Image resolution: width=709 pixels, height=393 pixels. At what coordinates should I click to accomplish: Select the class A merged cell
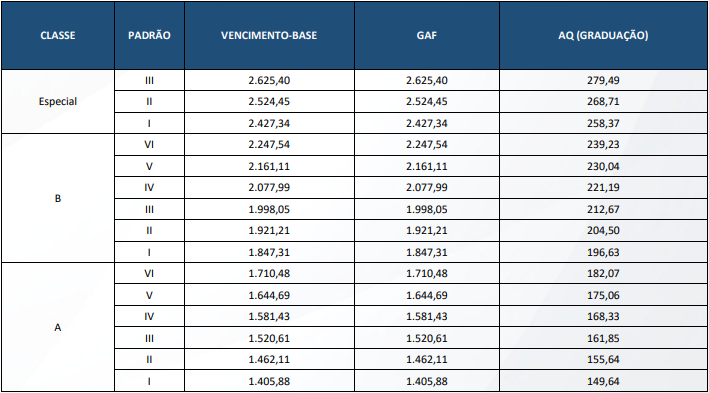tap(58, 327)
